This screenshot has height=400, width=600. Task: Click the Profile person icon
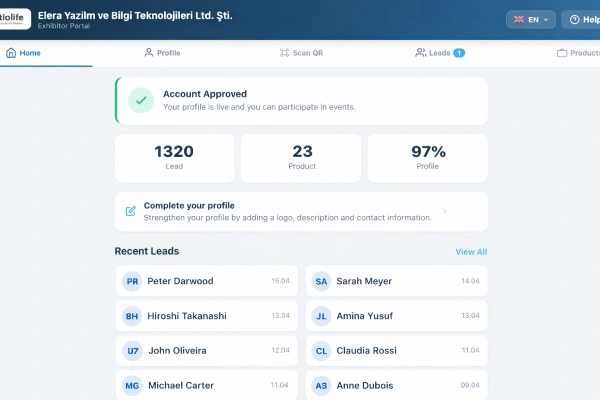click(x=149, y=53)
